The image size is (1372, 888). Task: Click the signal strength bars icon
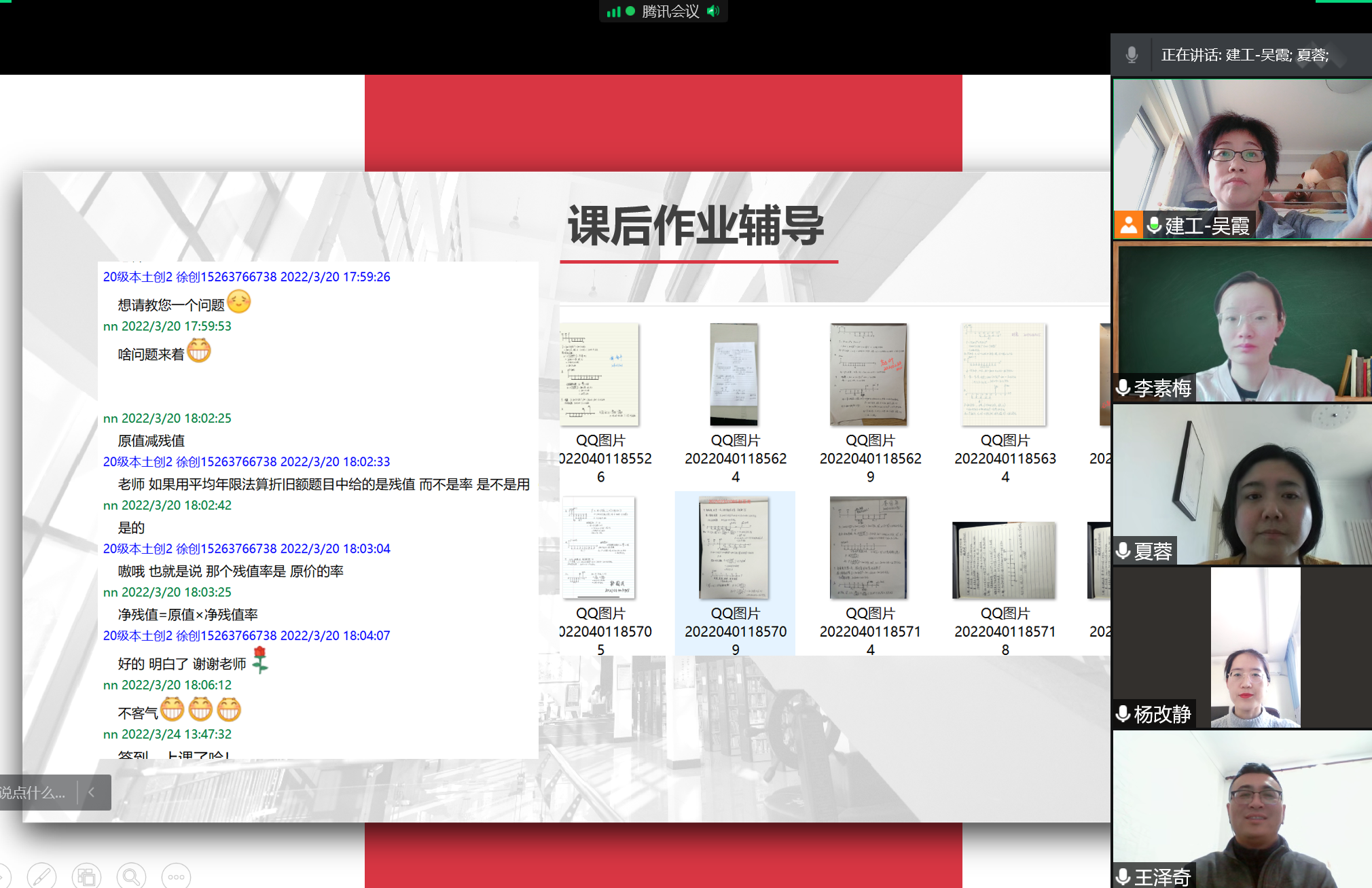pos(613,11)
